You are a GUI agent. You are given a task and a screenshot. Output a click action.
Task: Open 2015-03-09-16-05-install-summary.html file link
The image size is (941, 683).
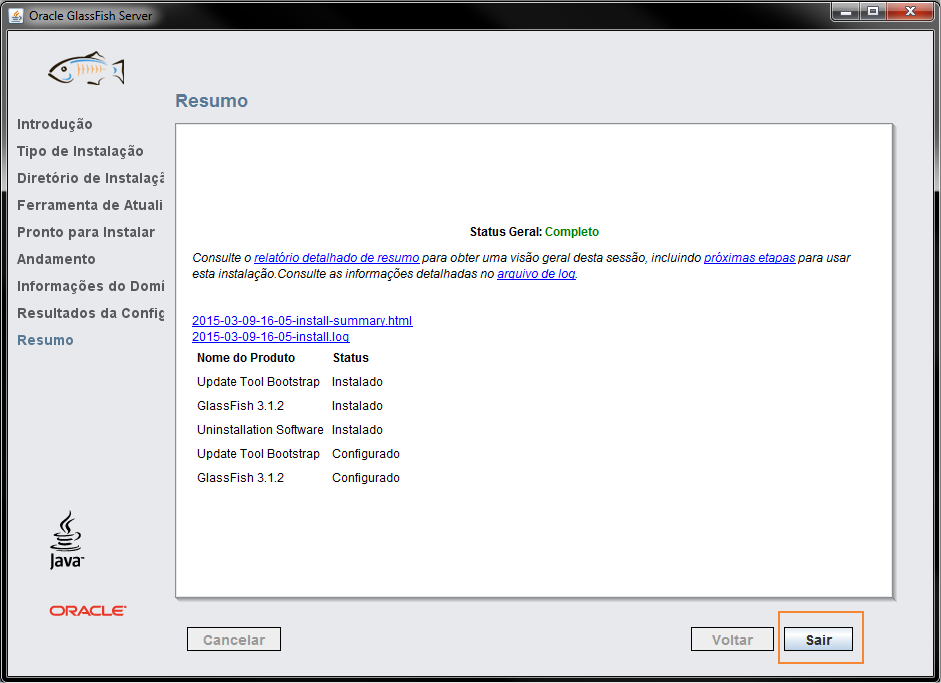click(x=302, y=320)
